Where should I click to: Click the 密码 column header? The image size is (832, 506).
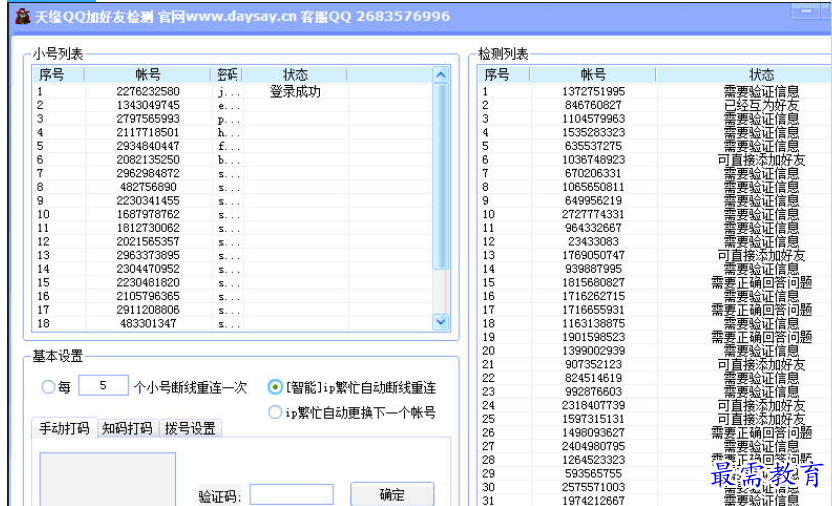click(x=227, y=75)
